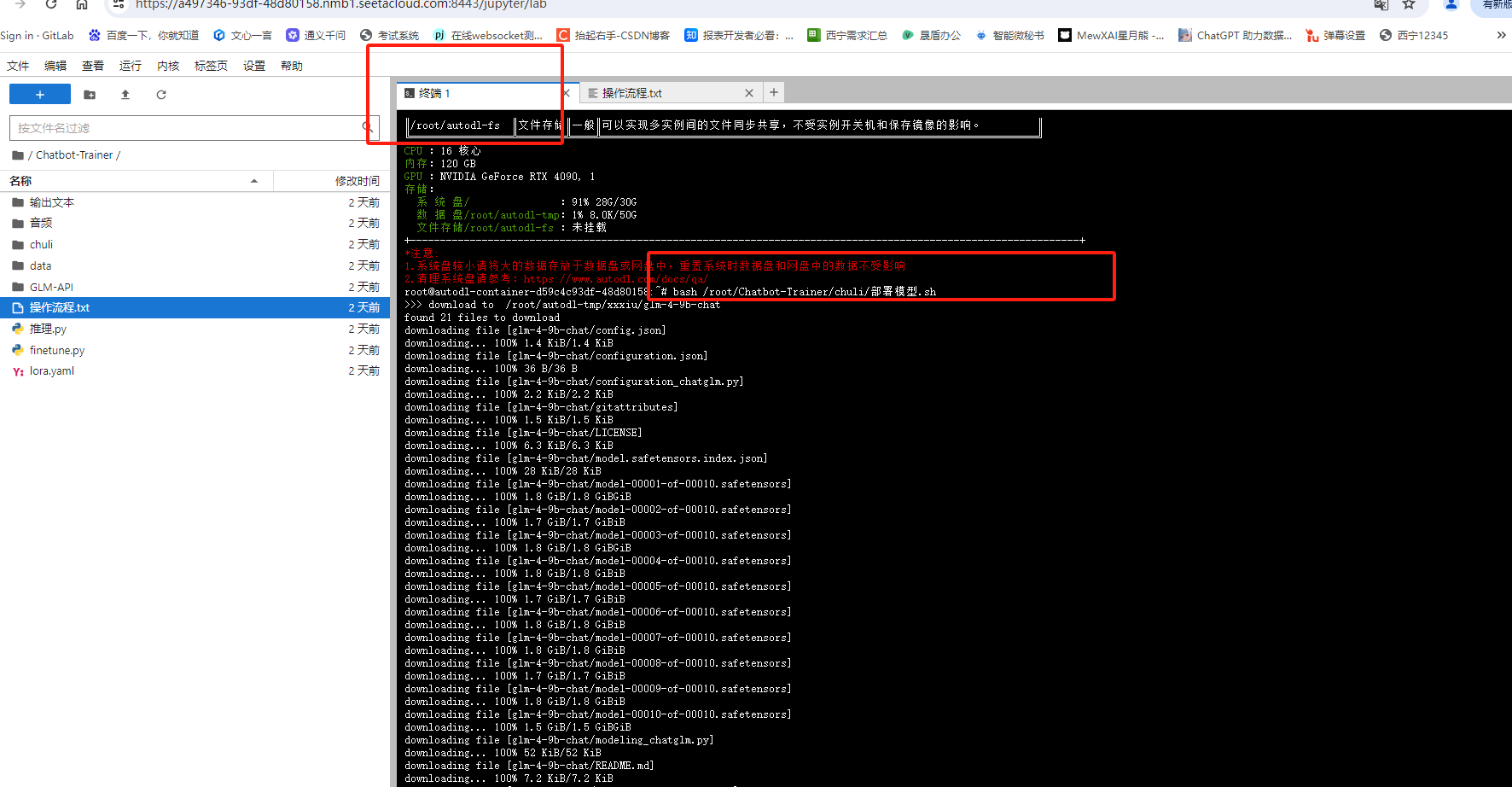Open the 通义千问 bookmark
The width and height of the screenshot is (1512, 787).
point(316,35)
